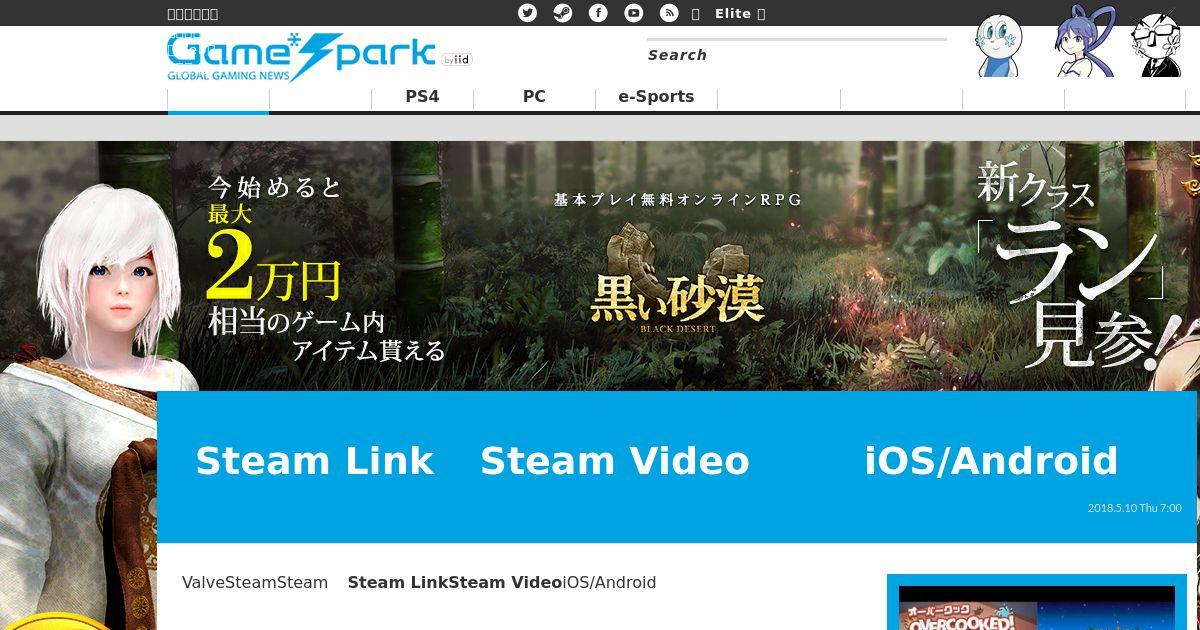1200x630 pixels.
Task: Open the Steam icon link
Action: 563,13
